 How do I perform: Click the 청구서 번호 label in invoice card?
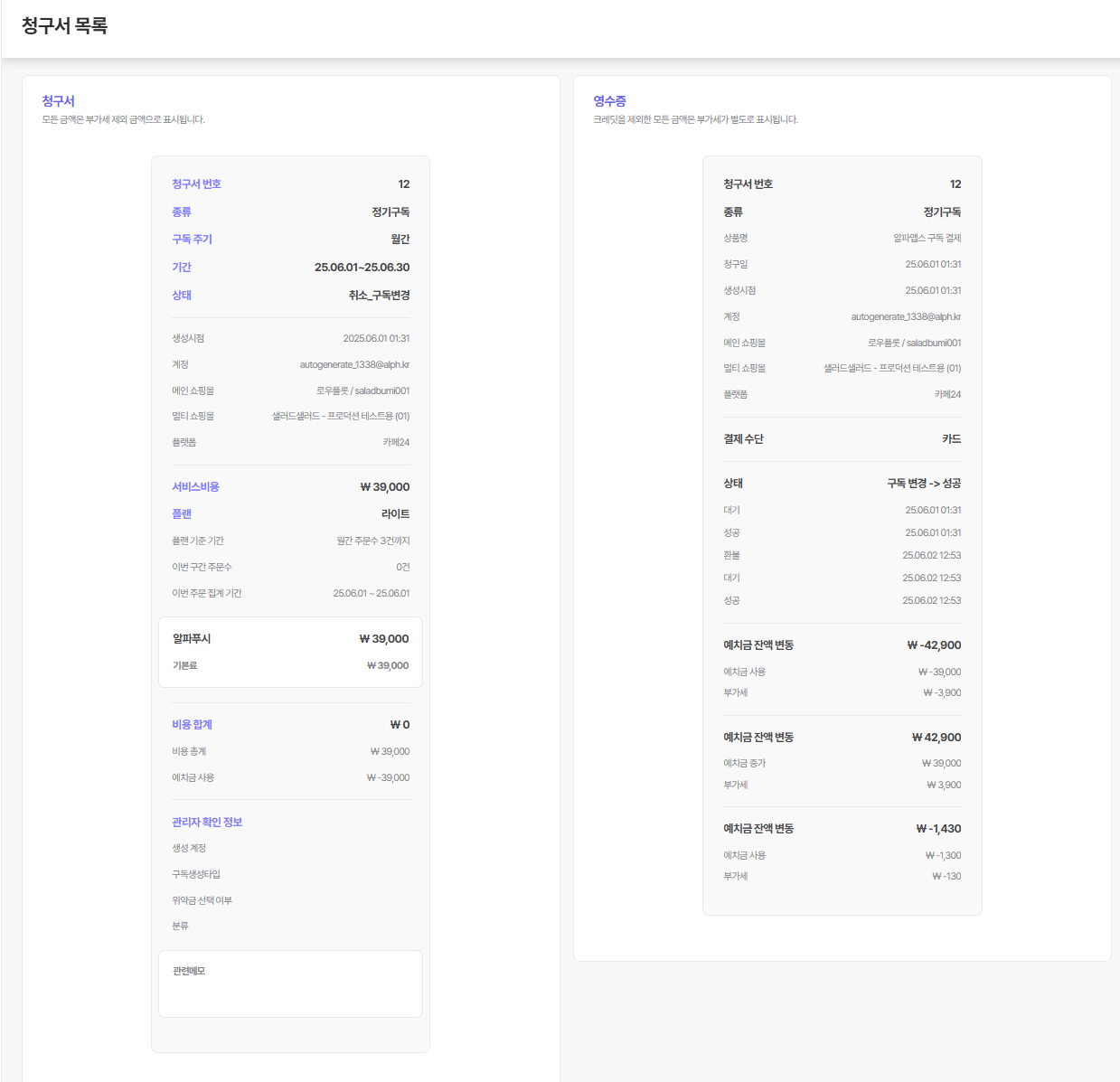(196, 184)
